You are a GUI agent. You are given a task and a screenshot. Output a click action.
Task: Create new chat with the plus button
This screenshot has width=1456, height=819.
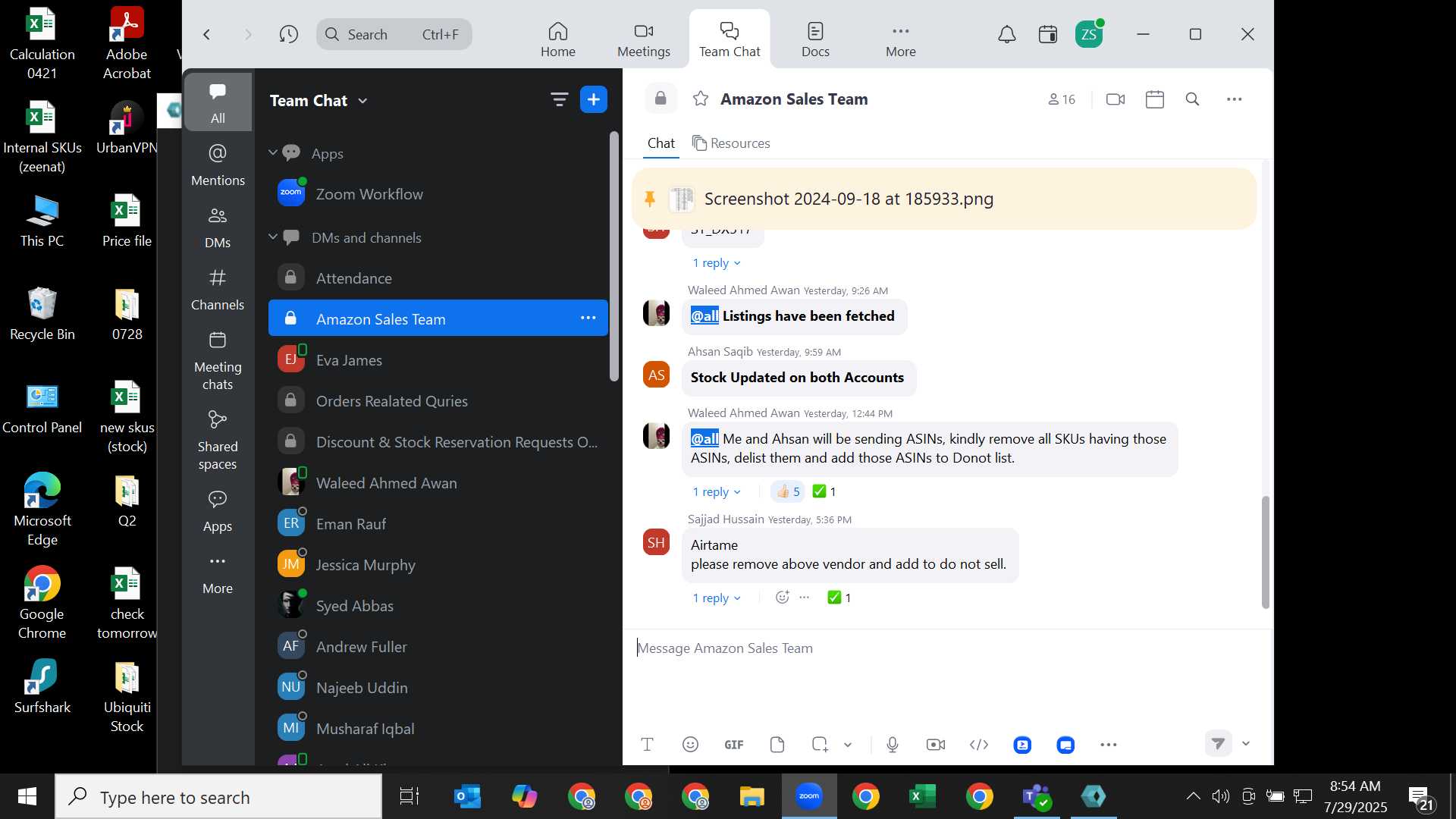coord(593,99)
